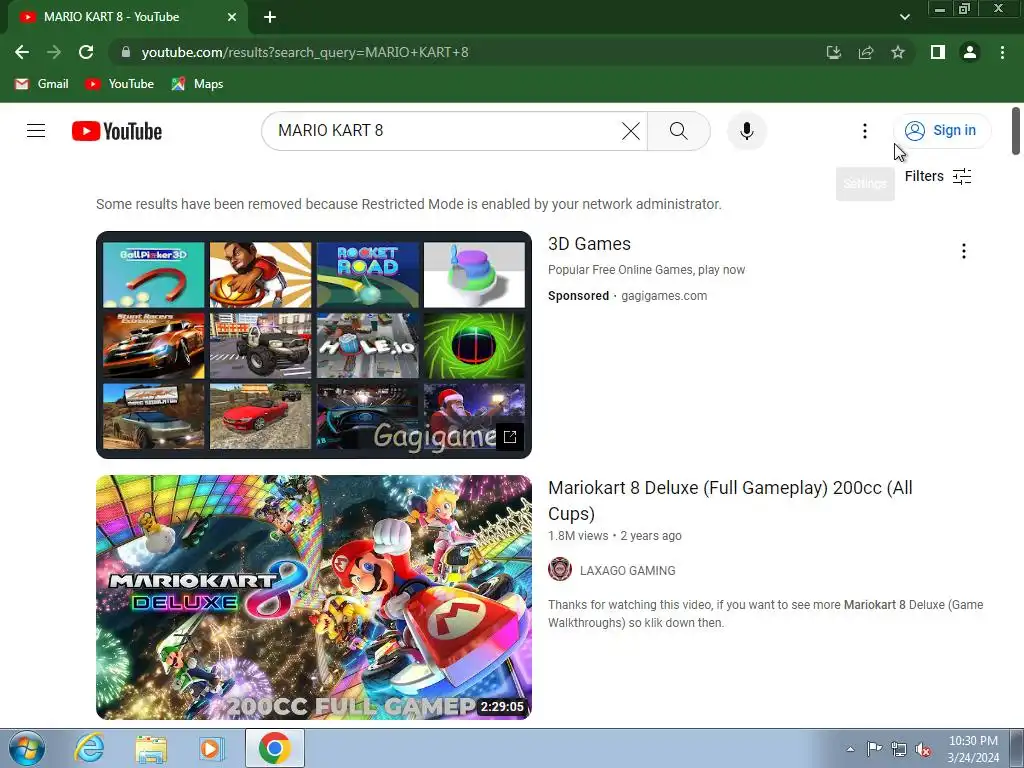Click the muted volume tray icon
Screen dimensions: 1024x768
[x=923, y=749]
